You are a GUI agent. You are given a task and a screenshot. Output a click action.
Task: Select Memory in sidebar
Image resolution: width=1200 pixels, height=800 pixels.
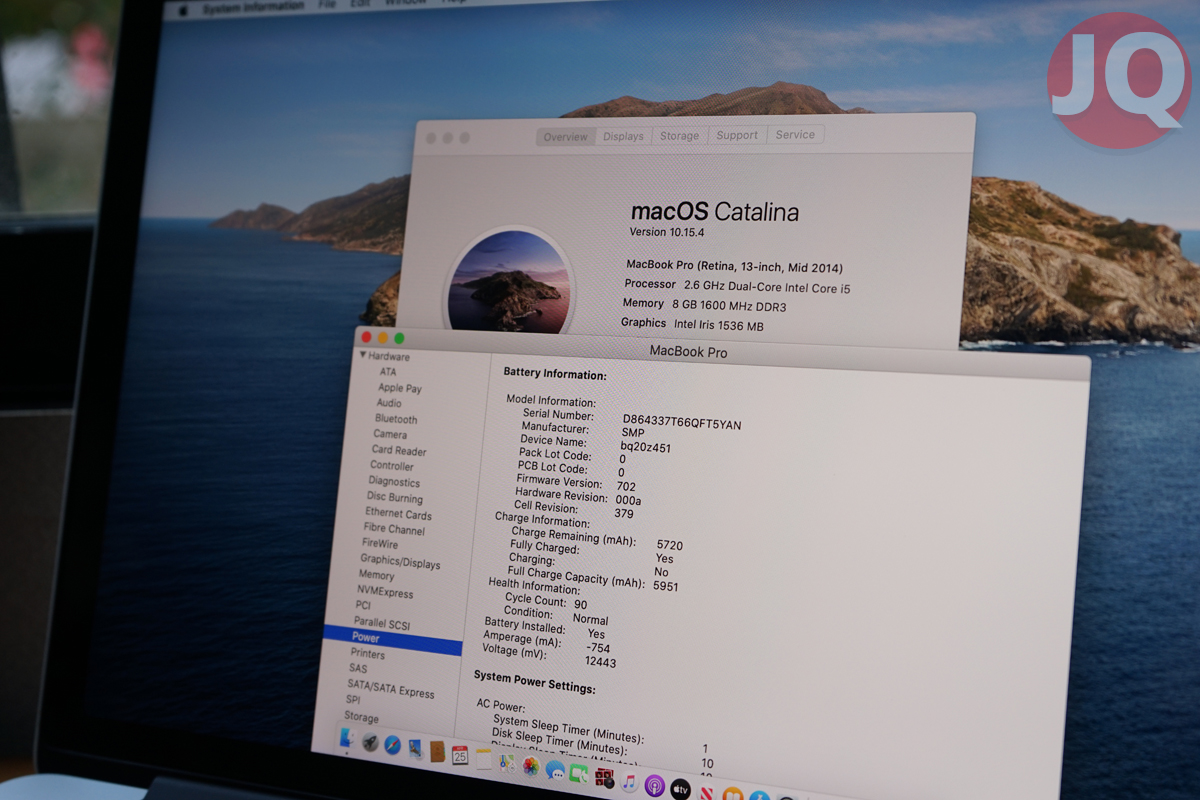(376, 575)
